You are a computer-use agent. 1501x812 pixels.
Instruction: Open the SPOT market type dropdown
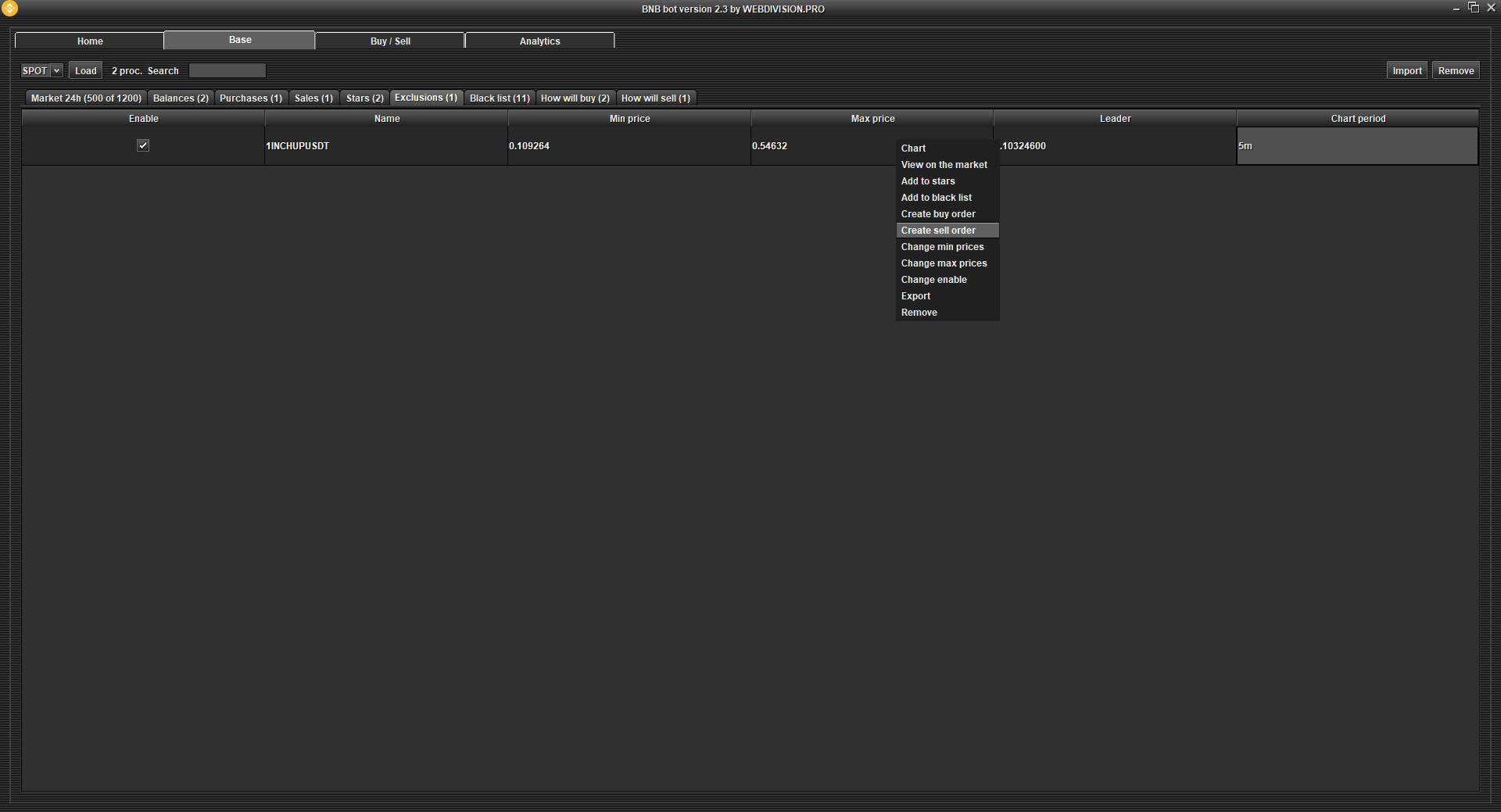tap(41, 70)
